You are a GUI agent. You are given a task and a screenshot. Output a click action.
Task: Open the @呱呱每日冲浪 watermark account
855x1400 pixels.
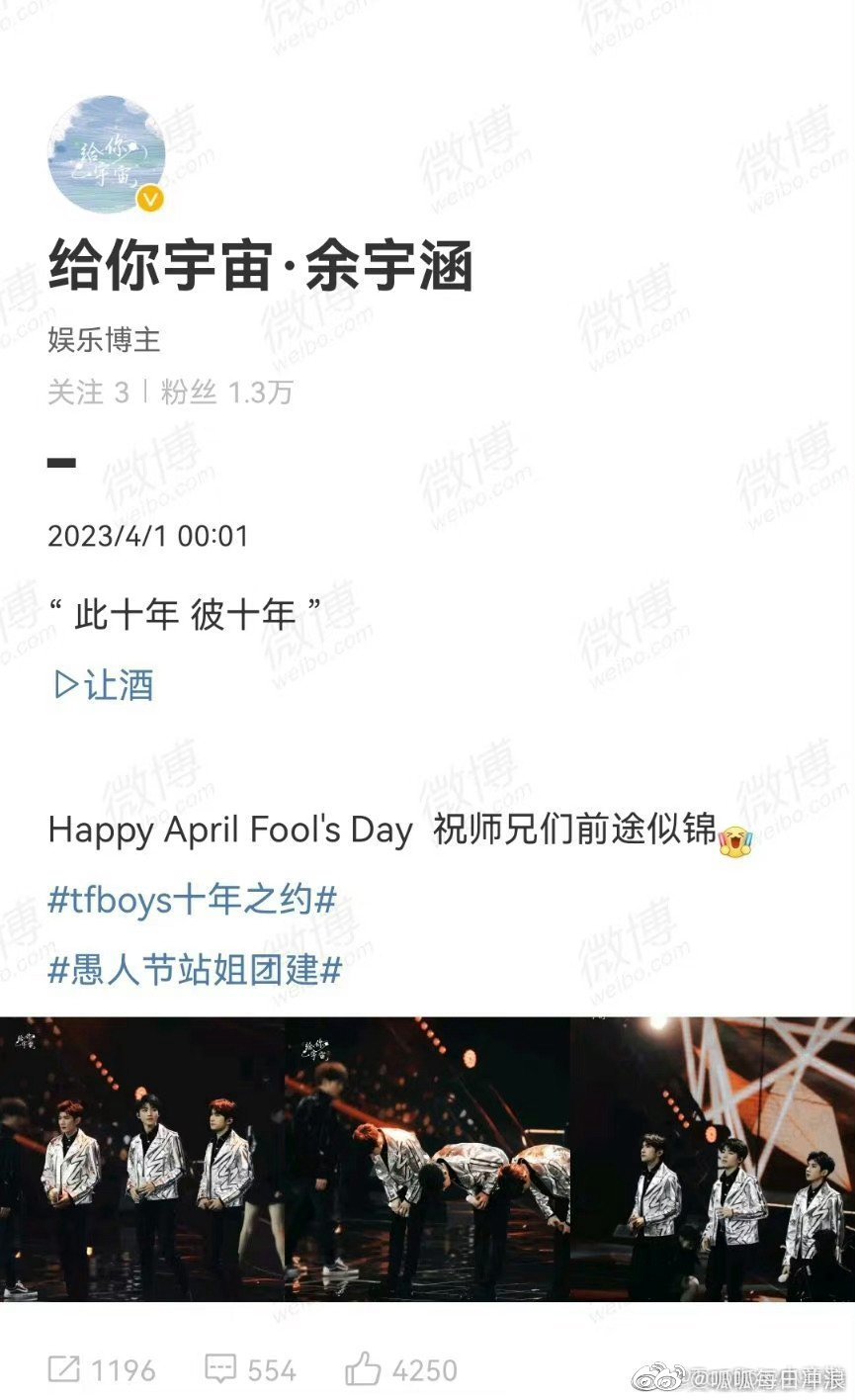click(769, 1377)
